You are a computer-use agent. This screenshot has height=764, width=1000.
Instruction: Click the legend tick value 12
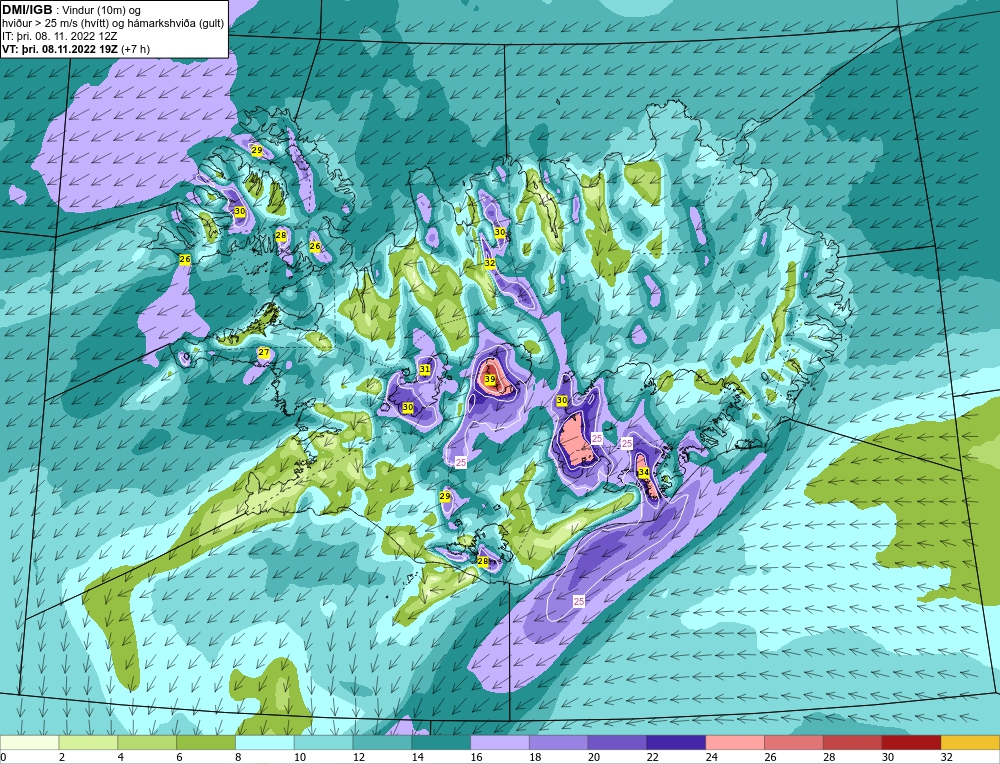coord(358,757)
